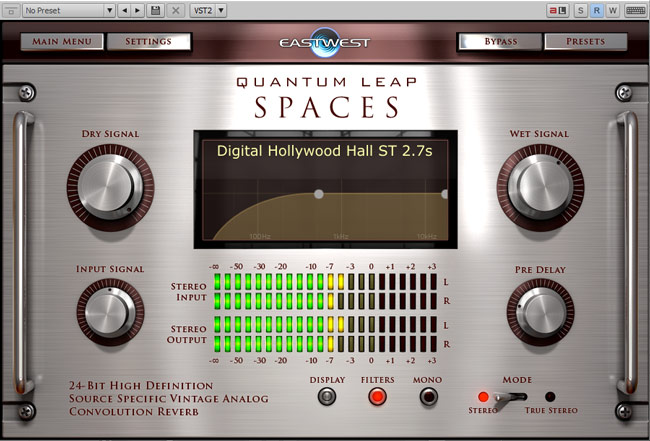Go to the previous preset arrow
This screenshot has width=650, height=441.
click(124, 10)
